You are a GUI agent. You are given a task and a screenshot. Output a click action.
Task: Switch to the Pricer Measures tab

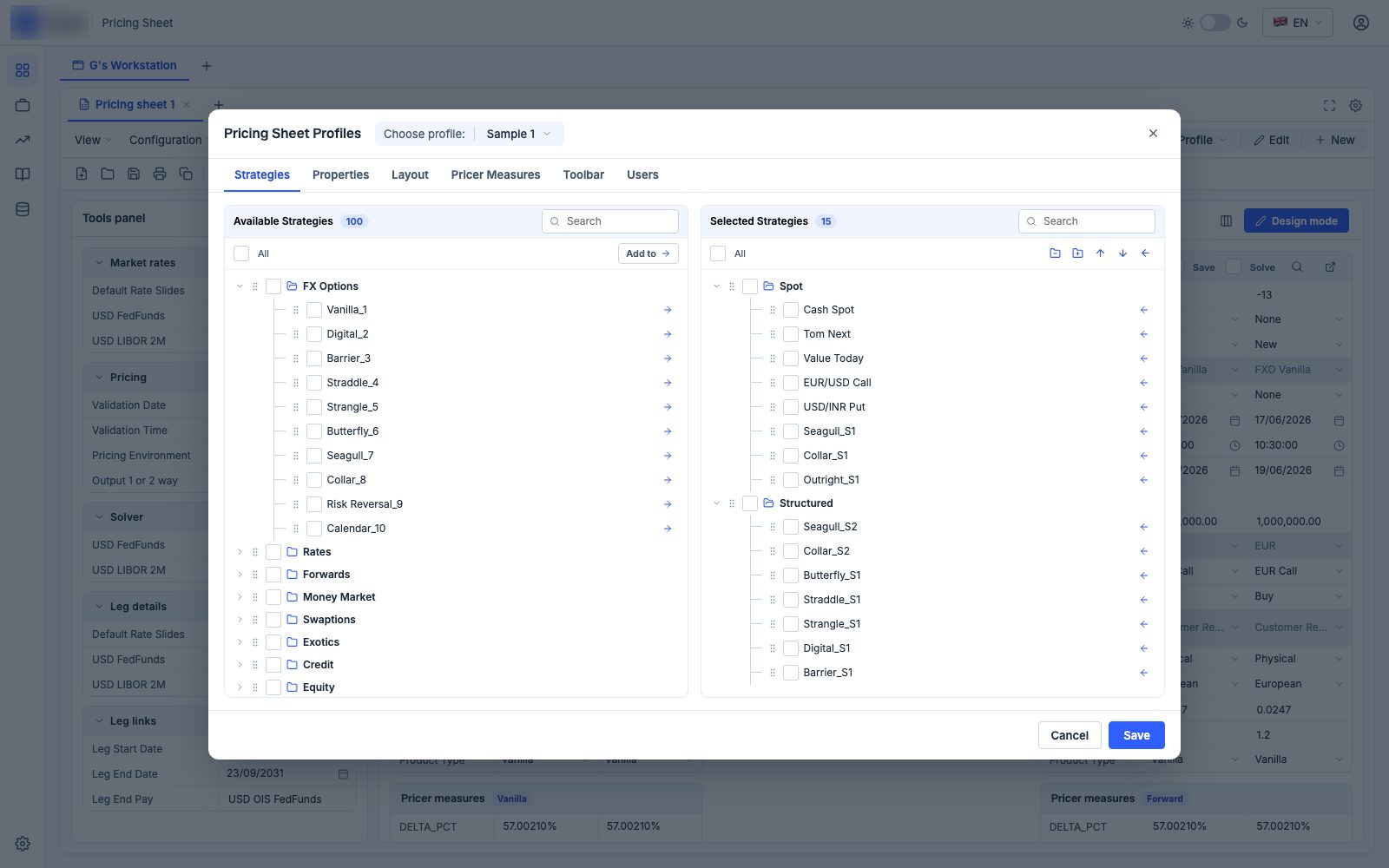(x=496, y=174)
